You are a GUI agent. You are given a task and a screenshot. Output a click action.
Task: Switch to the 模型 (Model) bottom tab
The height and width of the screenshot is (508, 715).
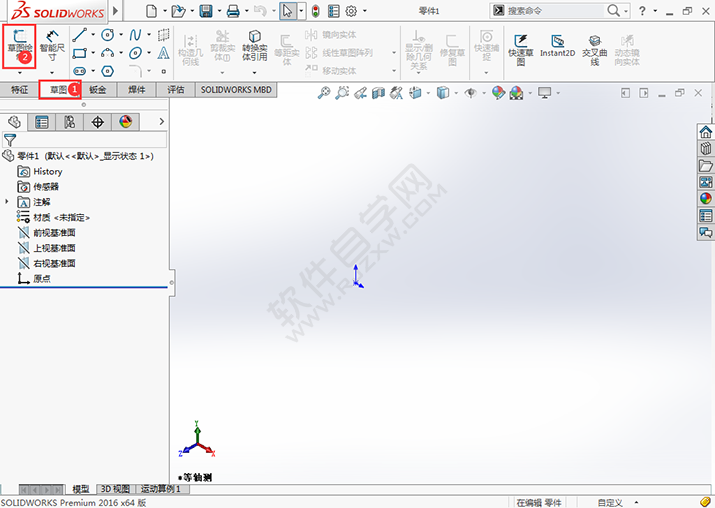click(x=81, y=489)
